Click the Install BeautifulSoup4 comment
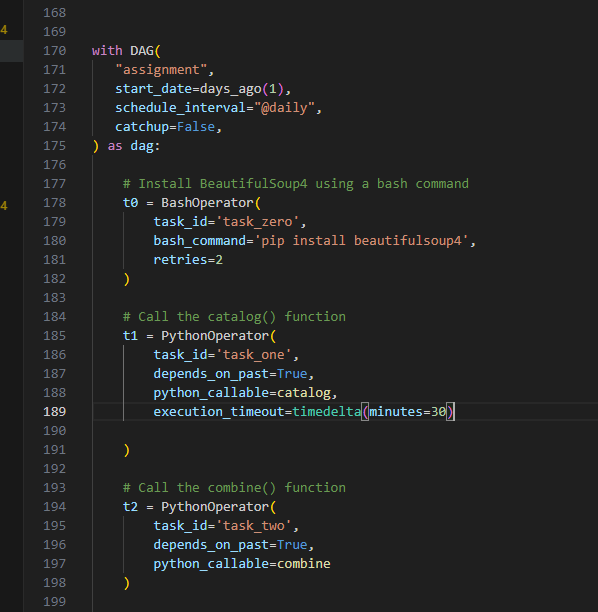 click(x=296, y=184)
